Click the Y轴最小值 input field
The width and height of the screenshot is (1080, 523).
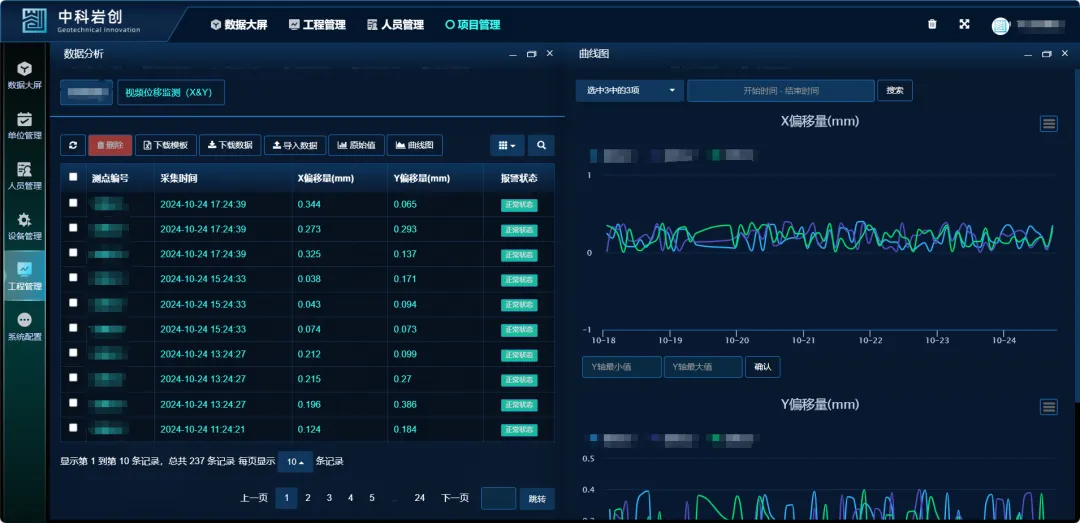point(621,367)
